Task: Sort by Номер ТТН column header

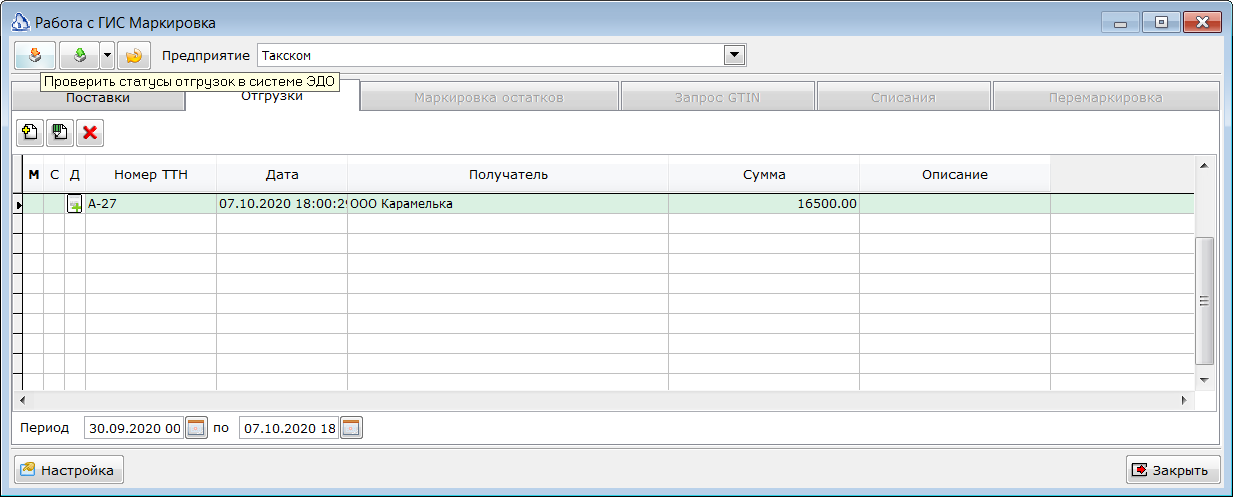Action: click(x=151, y=175)
